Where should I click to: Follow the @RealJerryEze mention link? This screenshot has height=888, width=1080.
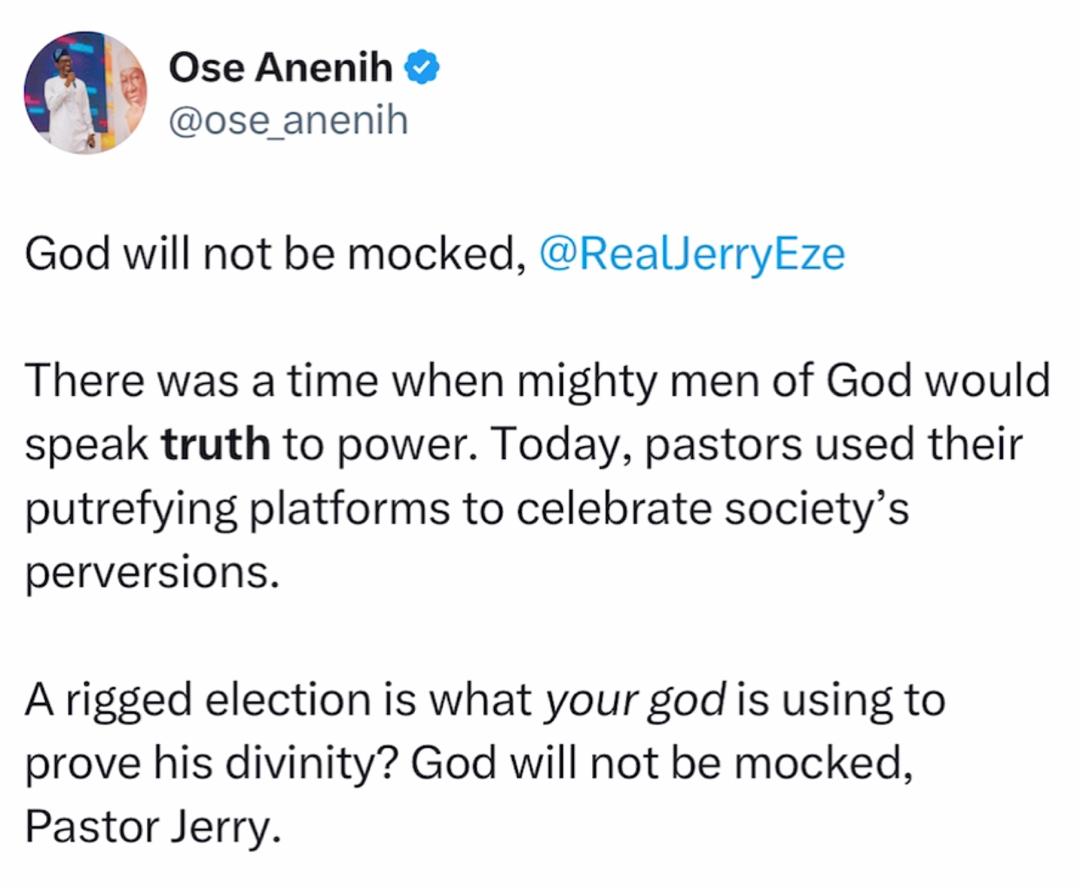click(x=692, y=254)
